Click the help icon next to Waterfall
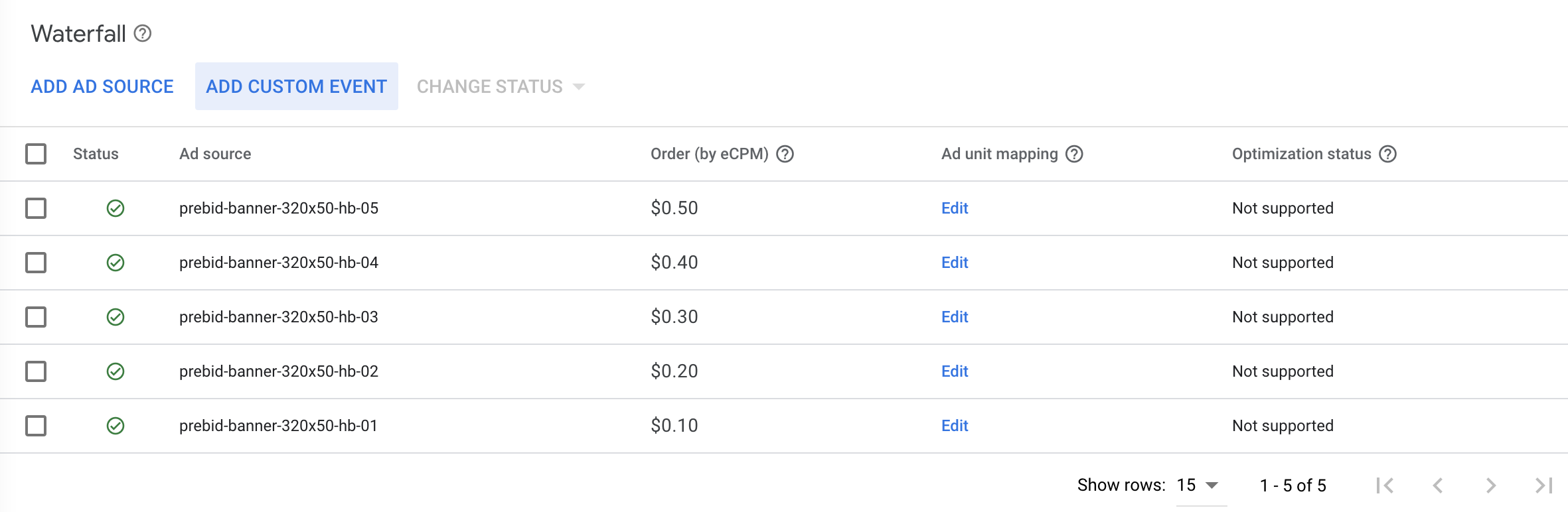Viewport: 1568px width, 512px height. click(143, 33)
